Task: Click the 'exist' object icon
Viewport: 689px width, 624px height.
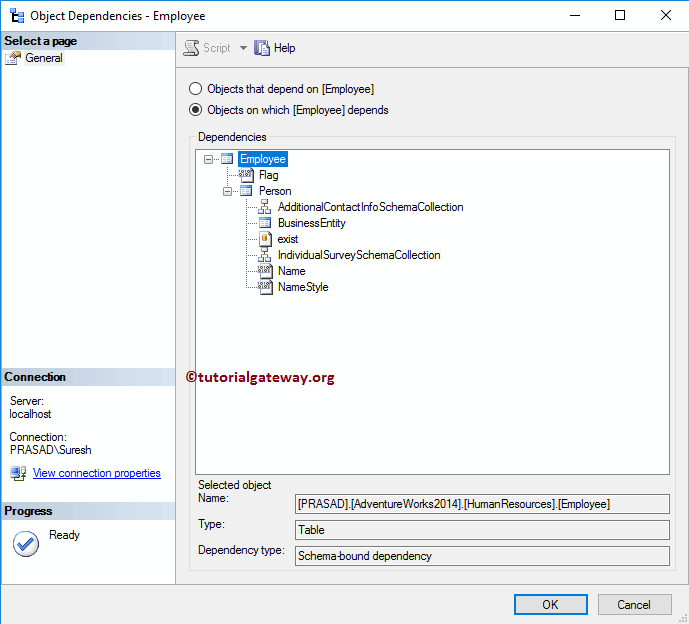Action: point(265,239)
